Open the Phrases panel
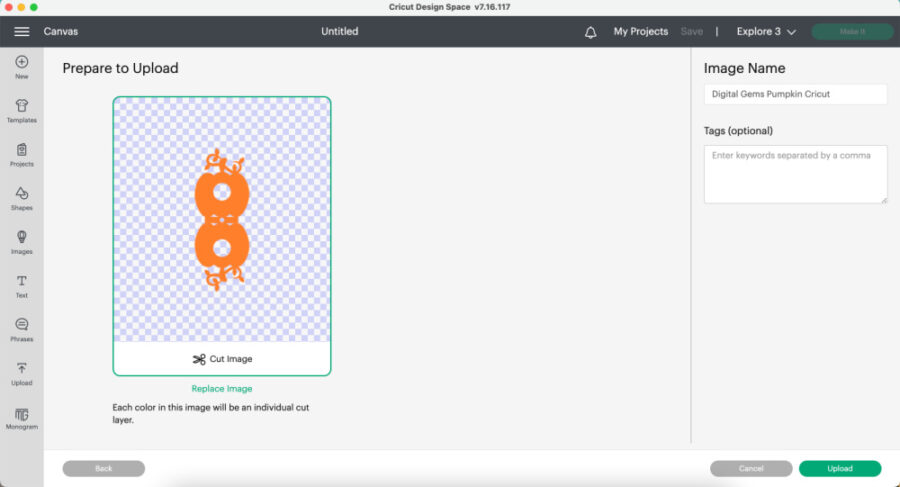Viewport: 900px width, 487px height. pos(22,329)
